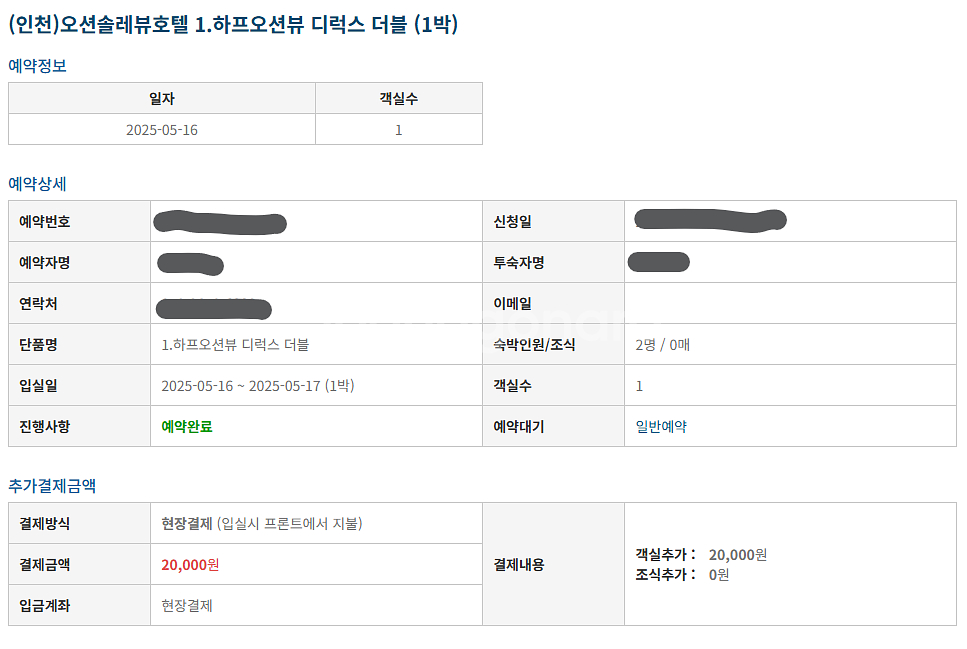Click the redacted 연락처 phone value

coord(213,308)
